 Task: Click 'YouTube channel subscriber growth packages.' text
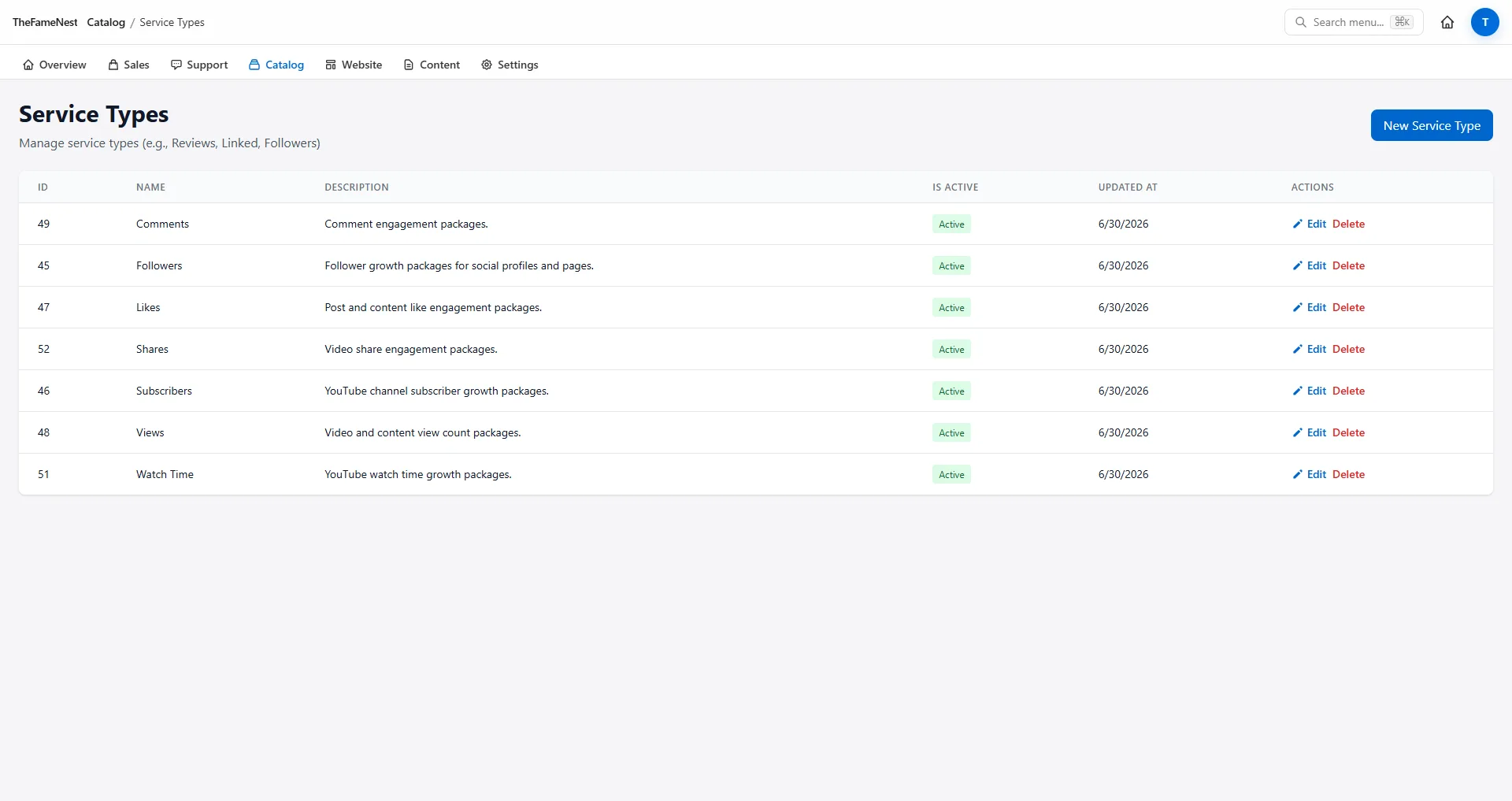click(x=436, y=391)
